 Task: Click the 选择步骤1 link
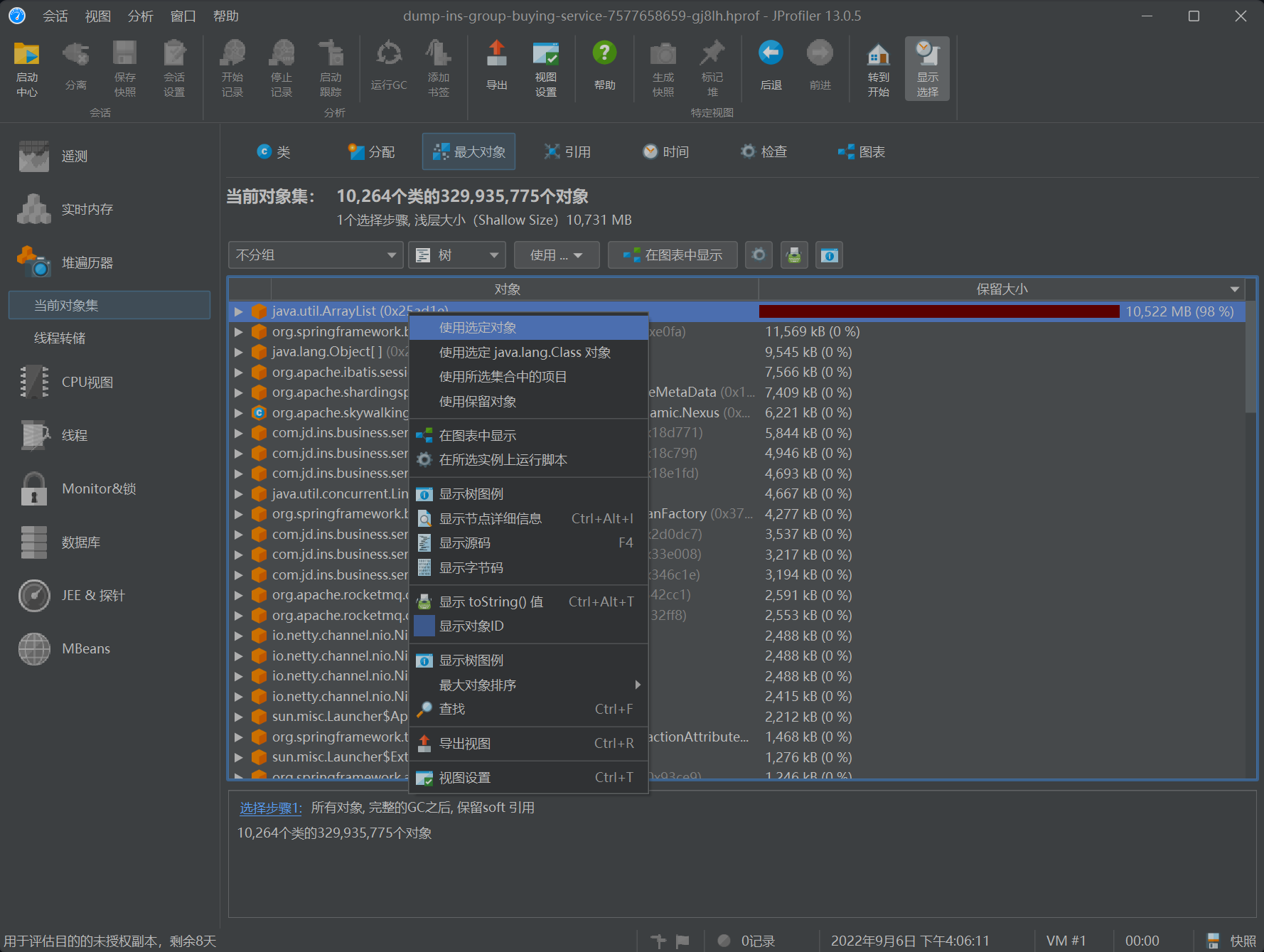click(271, 808)
